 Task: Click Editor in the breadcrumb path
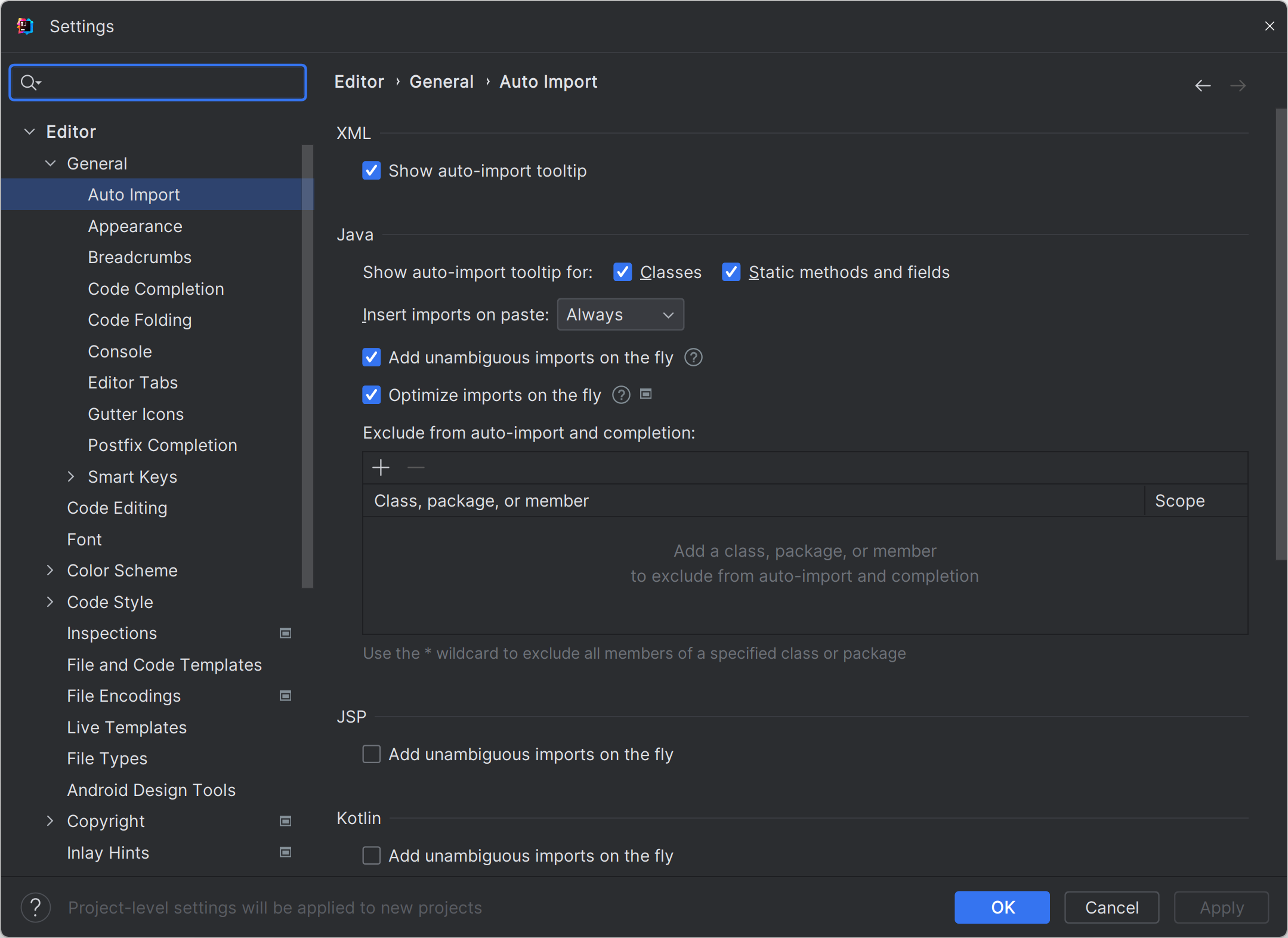click(x=359, y=82)
